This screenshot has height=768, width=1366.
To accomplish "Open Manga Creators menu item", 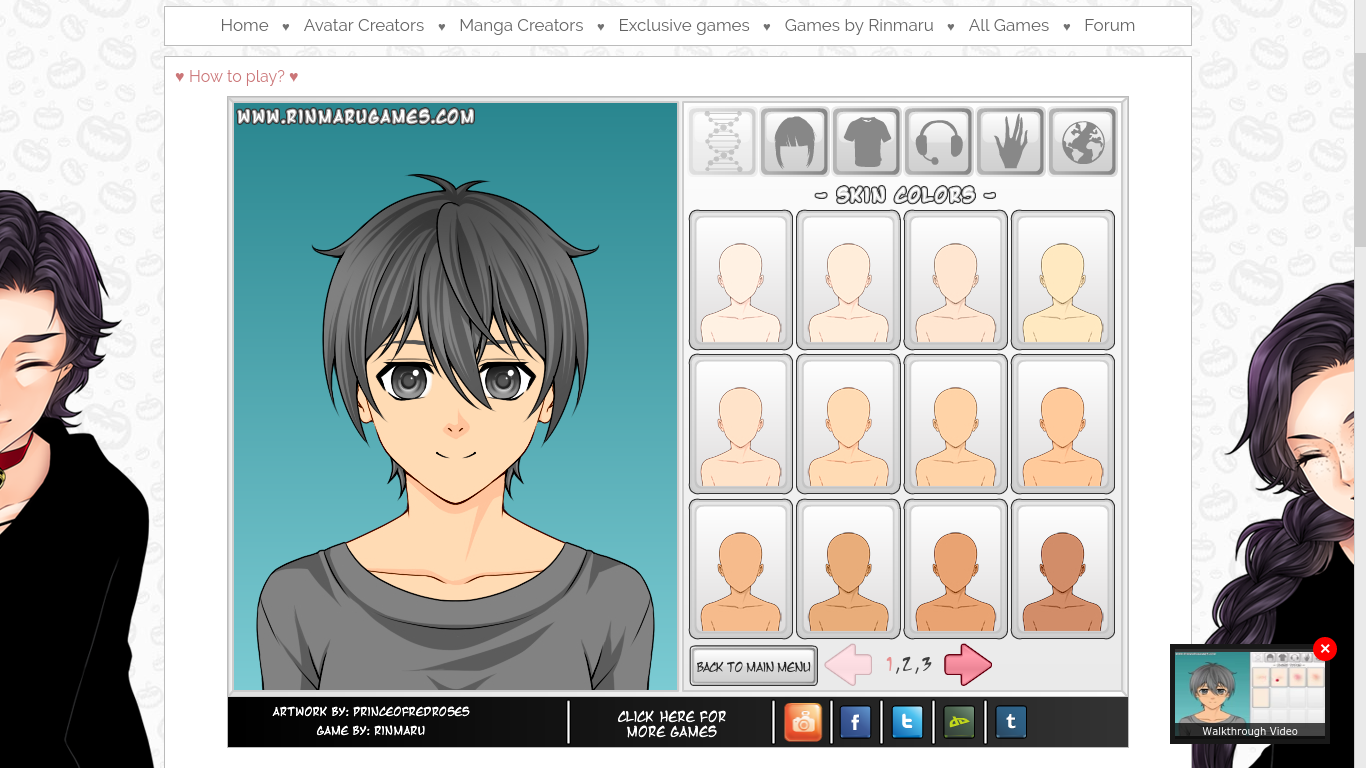I will click(521, 25).
